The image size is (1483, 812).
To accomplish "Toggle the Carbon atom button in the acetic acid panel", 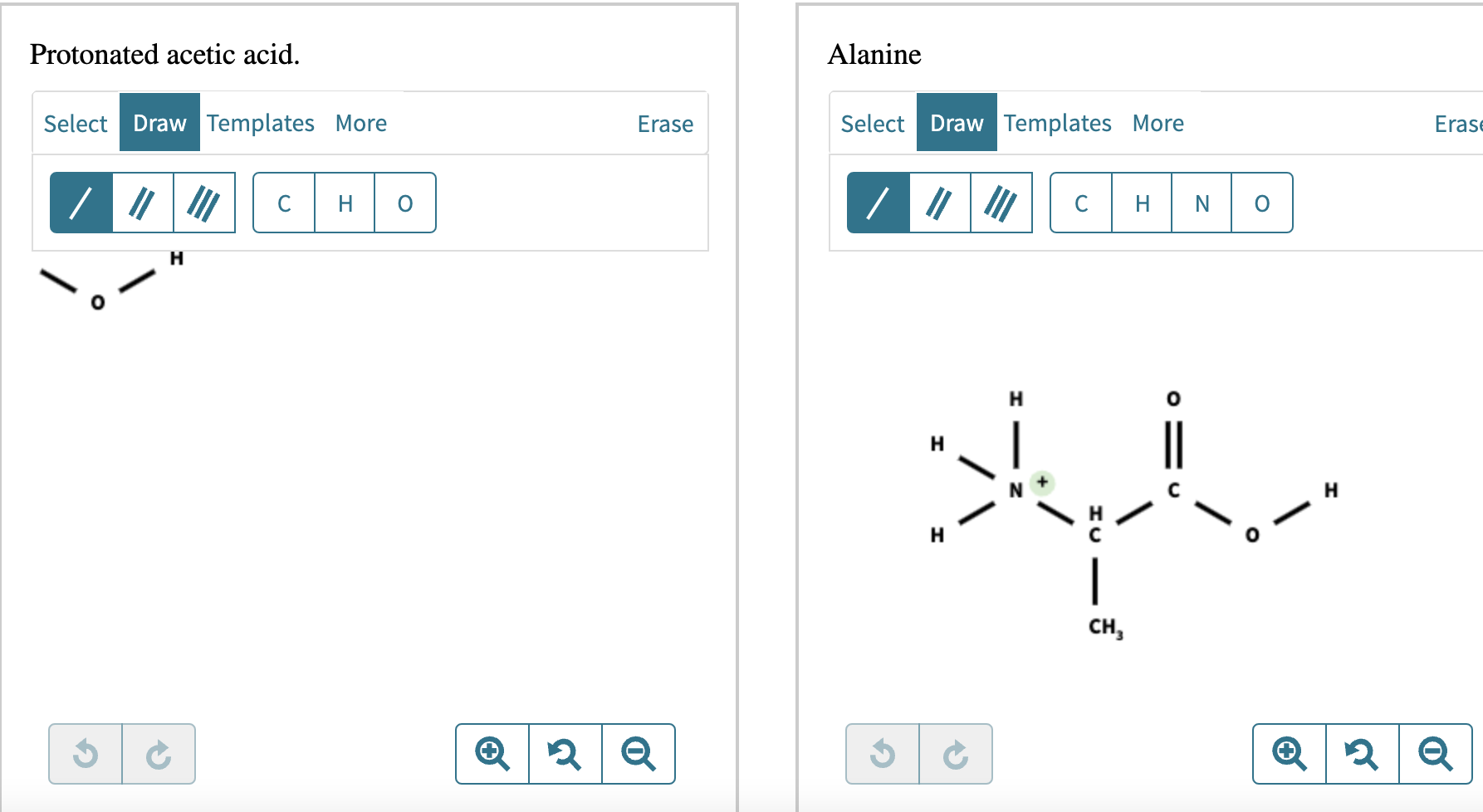I will 285,203.
